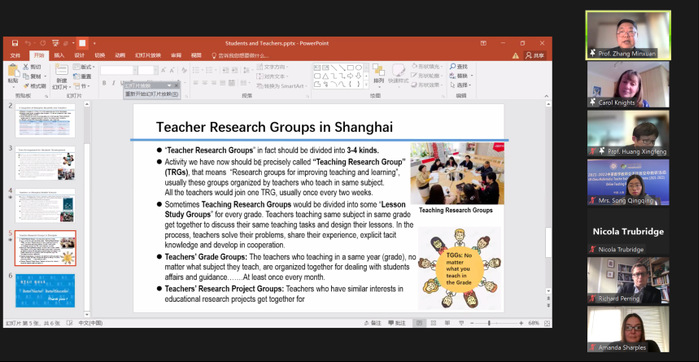Image resolution: width=699 pixels, height=362 pixels.
Task: Fit slide to window icon in status bar
Action: (547, 323)
